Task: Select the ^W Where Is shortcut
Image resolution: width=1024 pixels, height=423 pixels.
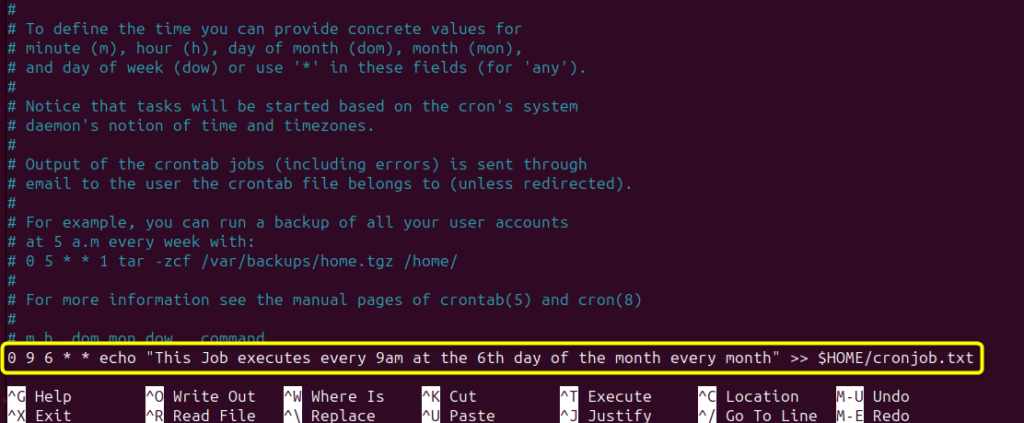Action: [334, 397]
